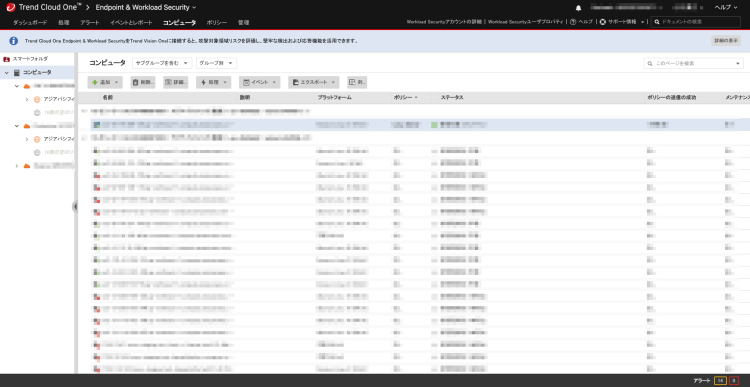This screenshot has width=750, height=387.
Task: Open Workload Securityアカウントの詳細 link
Action: (x=444, y=22)
